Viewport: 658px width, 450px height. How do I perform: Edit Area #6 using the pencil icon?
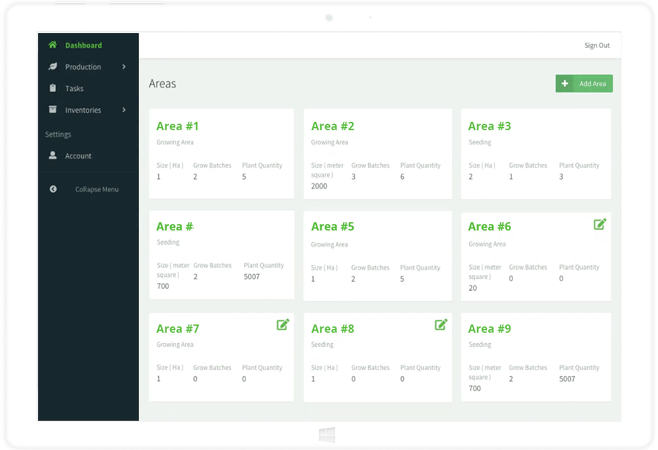[600, 225]
